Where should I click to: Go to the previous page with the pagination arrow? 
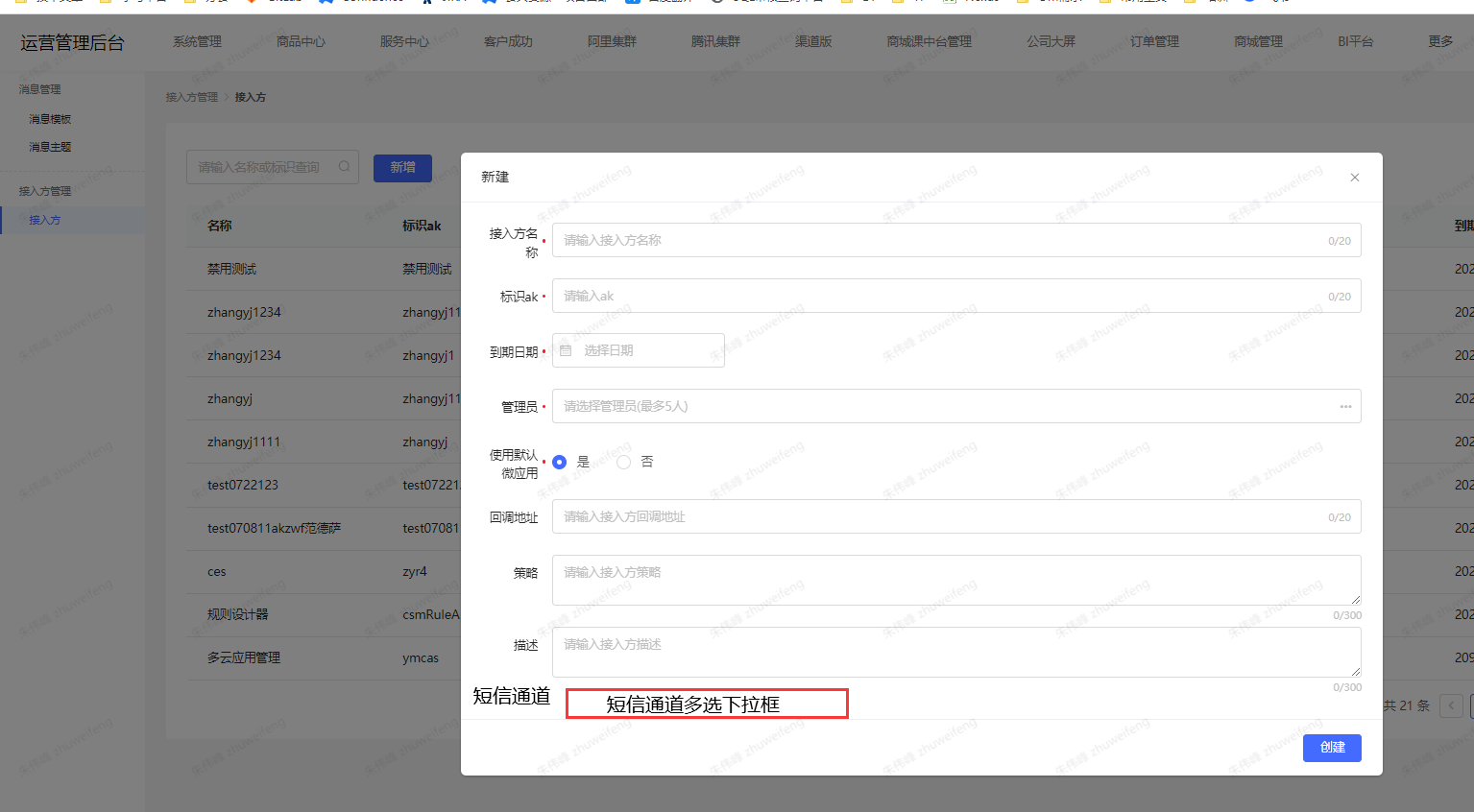tap(1451, 705)
